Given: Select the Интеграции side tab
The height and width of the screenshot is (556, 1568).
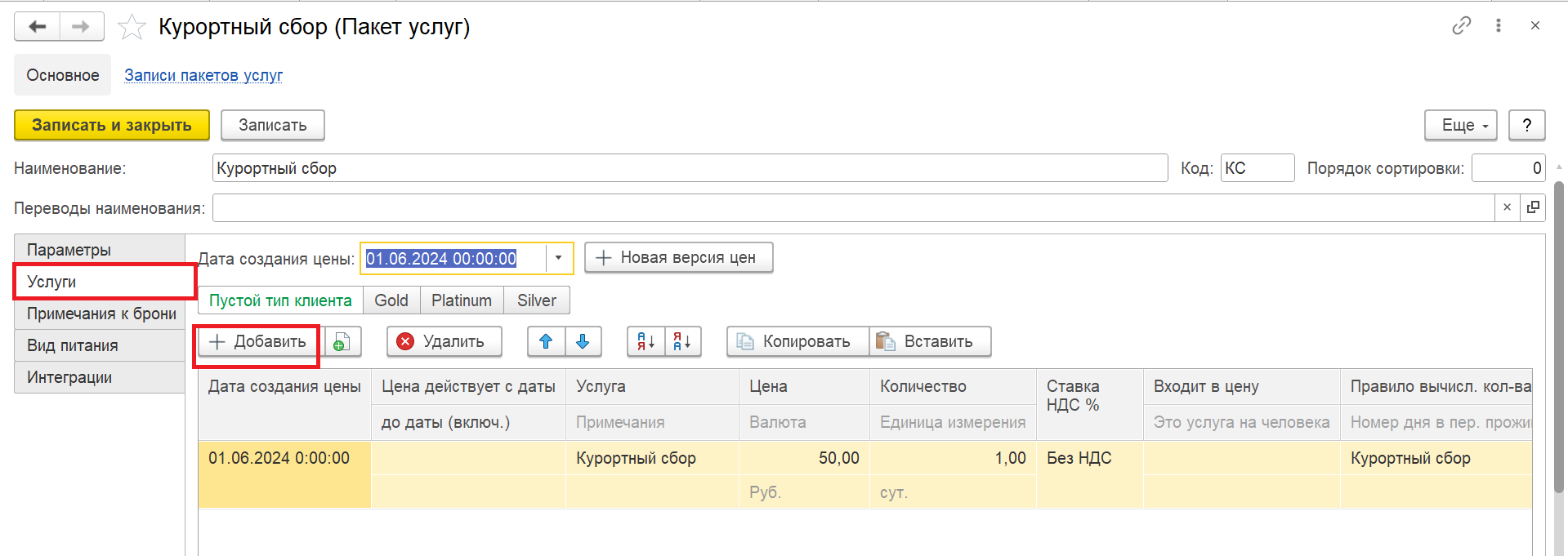Looking at the screenshot, I should pyautogui.click(x=100, y=377).
